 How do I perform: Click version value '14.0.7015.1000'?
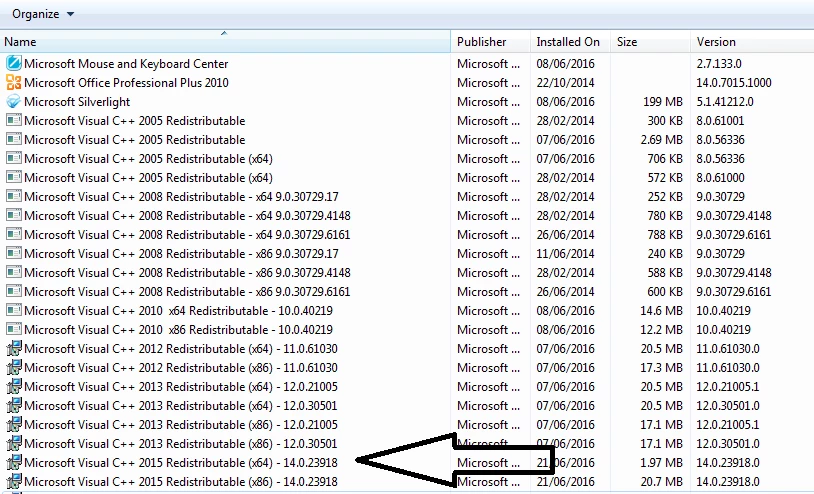(x=734, y=83)
